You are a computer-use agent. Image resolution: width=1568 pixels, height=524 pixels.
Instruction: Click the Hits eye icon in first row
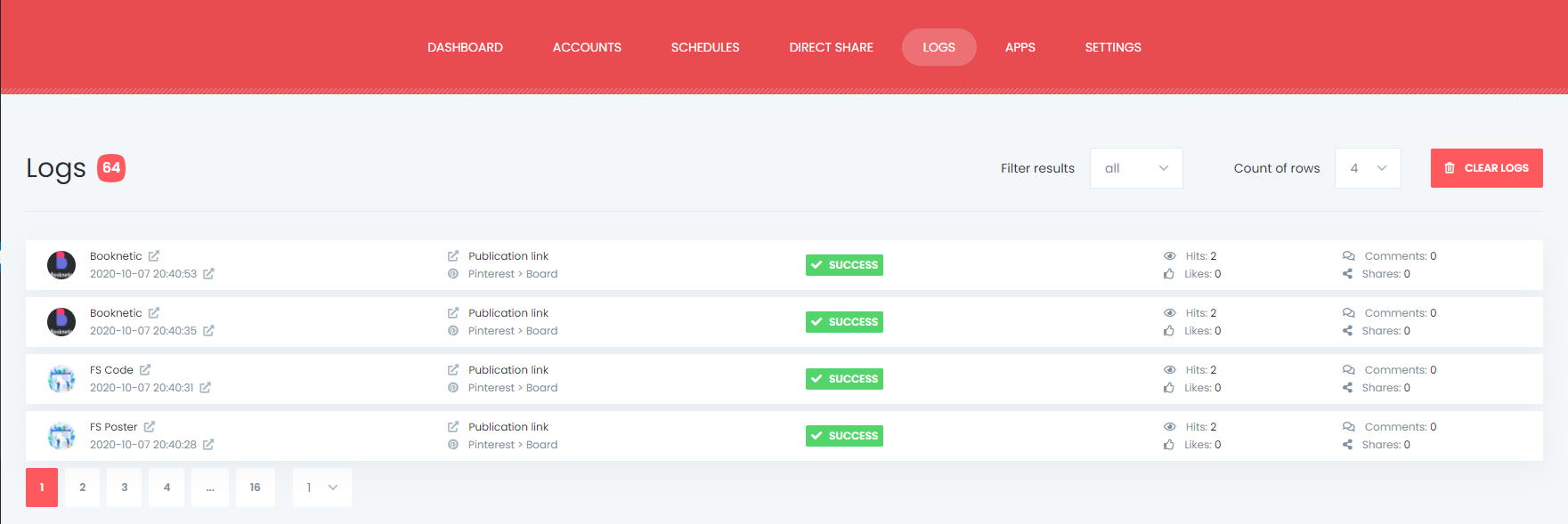point(1170,255)
